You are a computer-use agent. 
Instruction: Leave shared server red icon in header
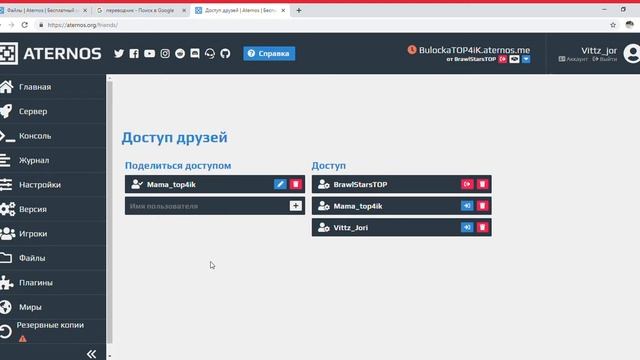[503, 59]
